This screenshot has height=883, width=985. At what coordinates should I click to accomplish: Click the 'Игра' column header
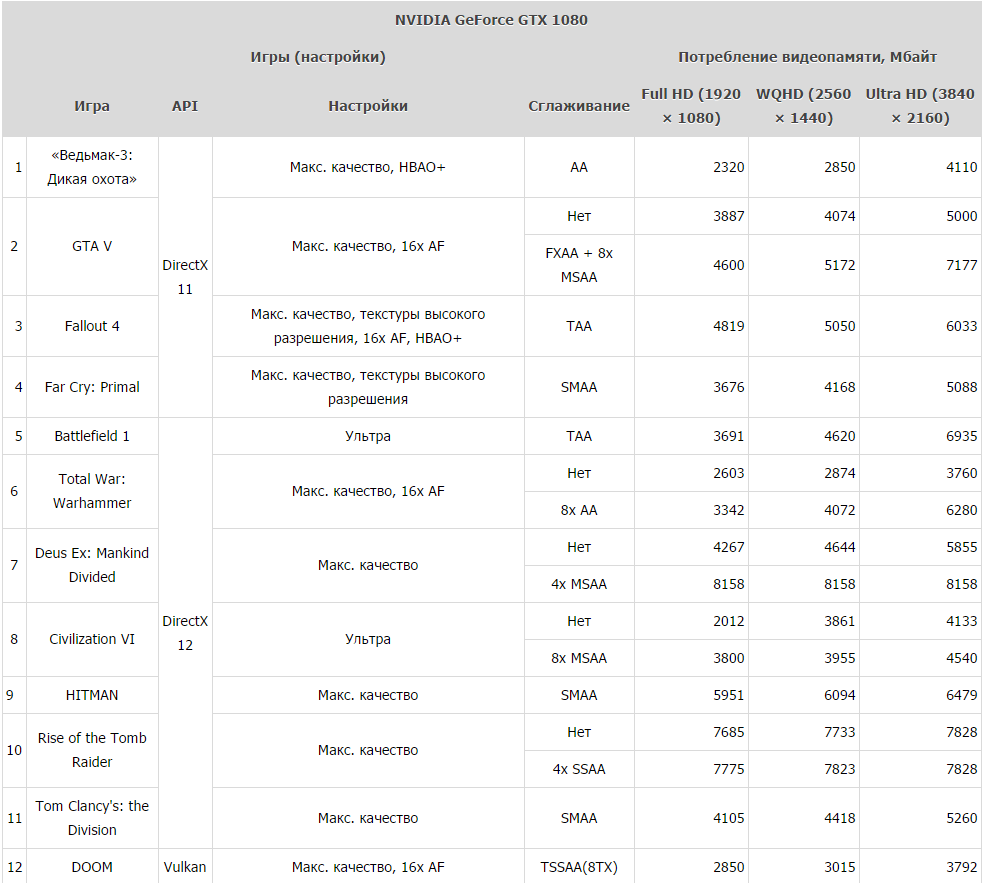[92, 106]
